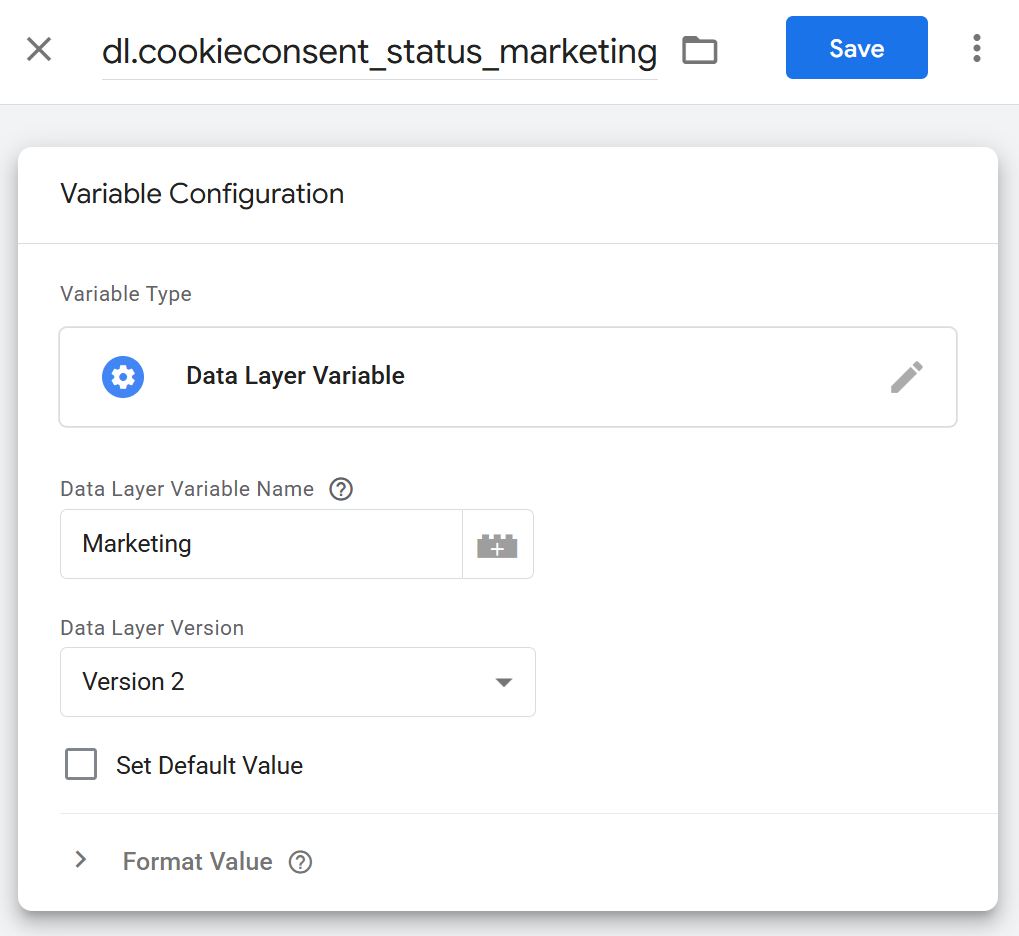Click the Set Default Value label text

point(209,766)
